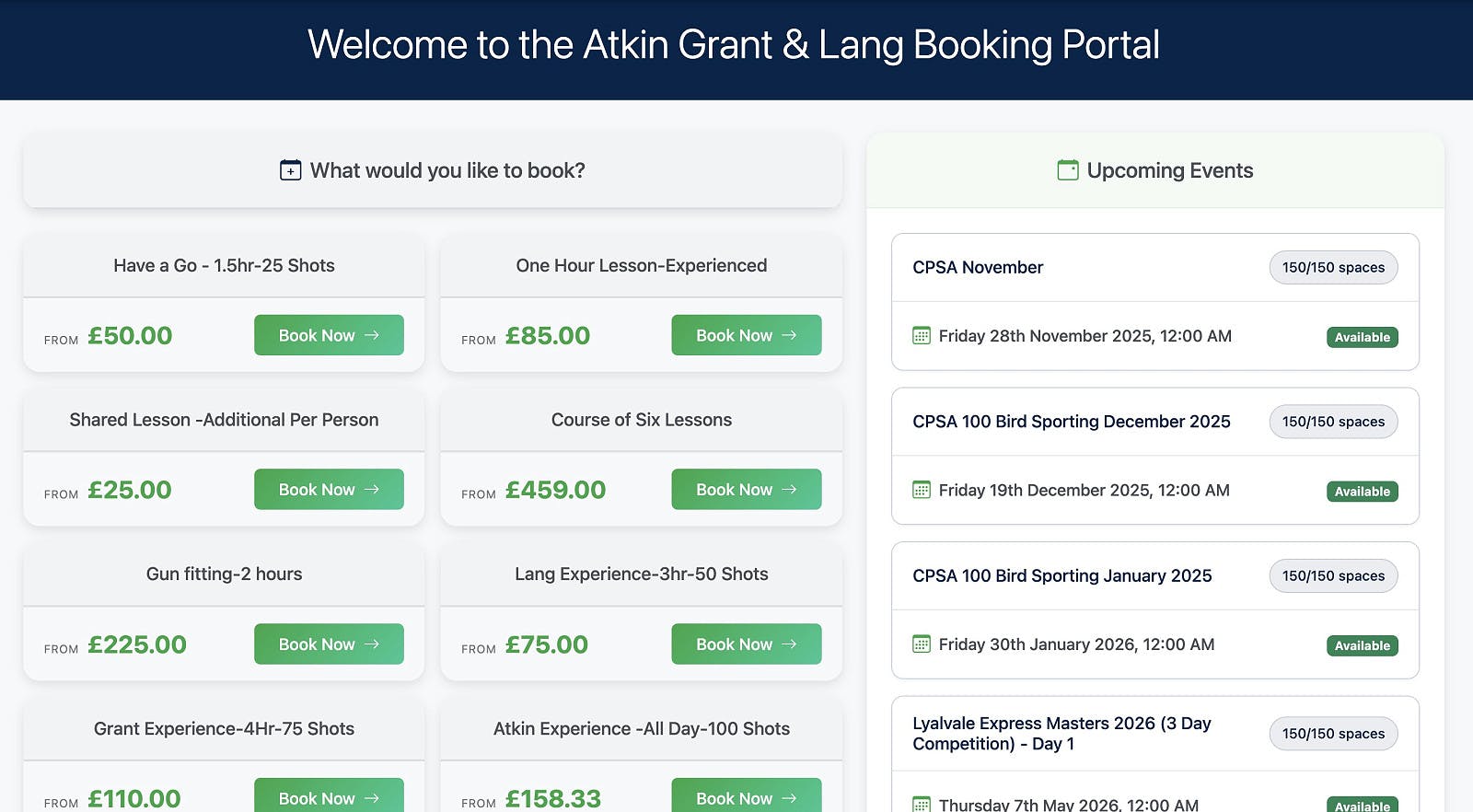Screen dimensions: 1473x812
Task: Book Shared Lesson Additional Per Person
Action: (x=329, y=489)
